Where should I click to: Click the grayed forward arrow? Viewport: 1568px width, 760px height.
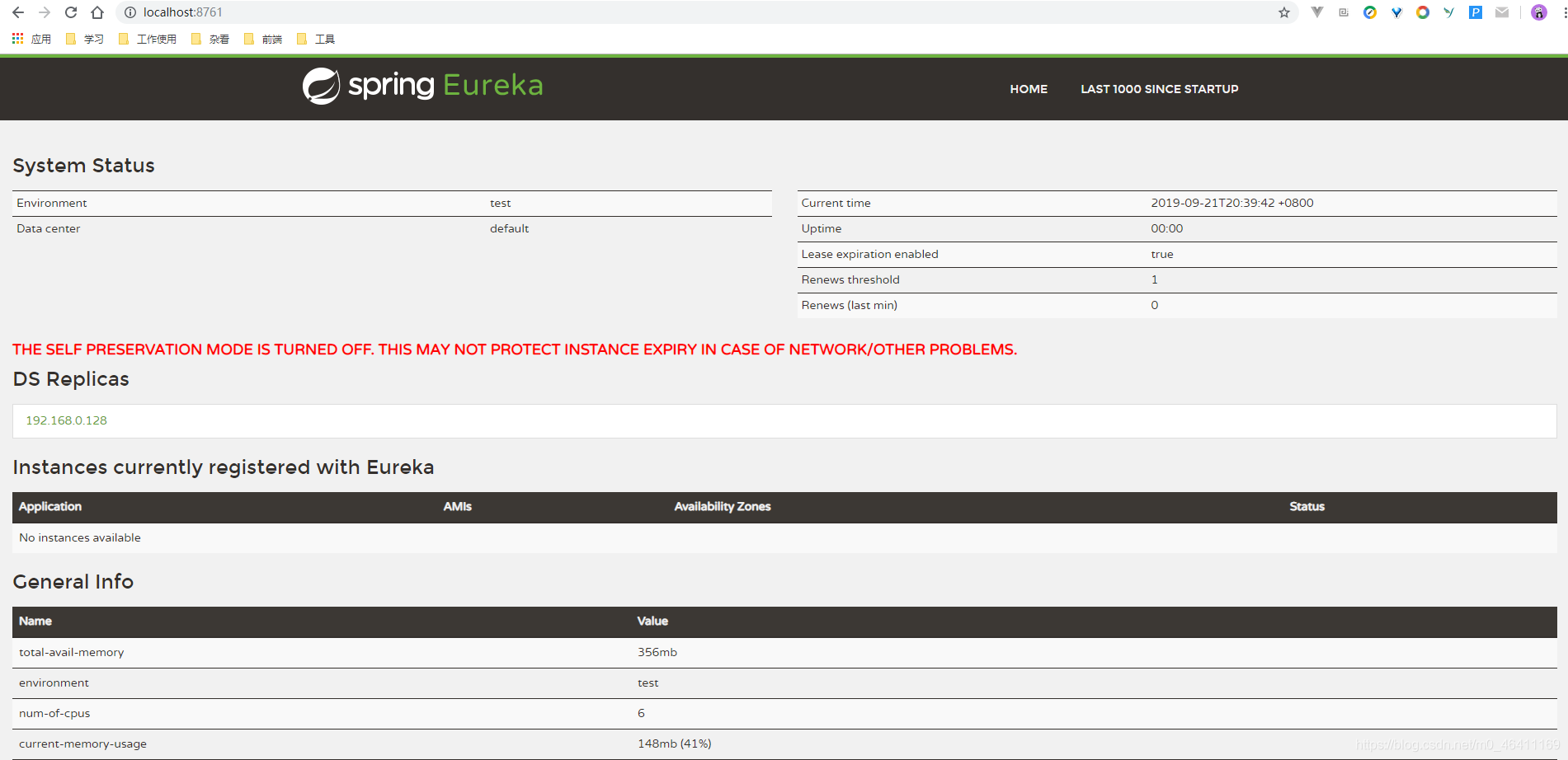coord(43,12)
